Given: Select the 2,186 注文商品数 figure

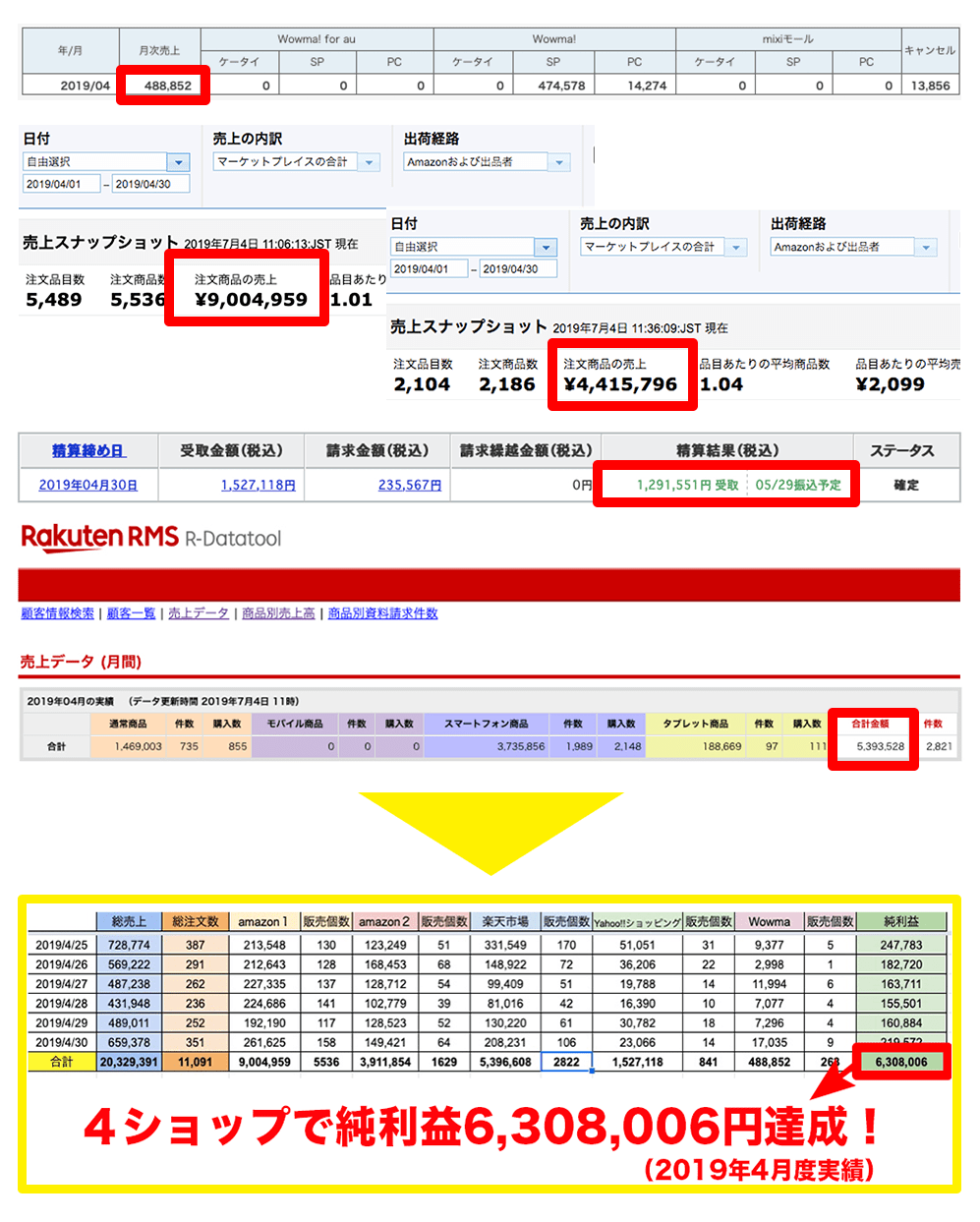Looking at the screenshot, I should point(507,384).
